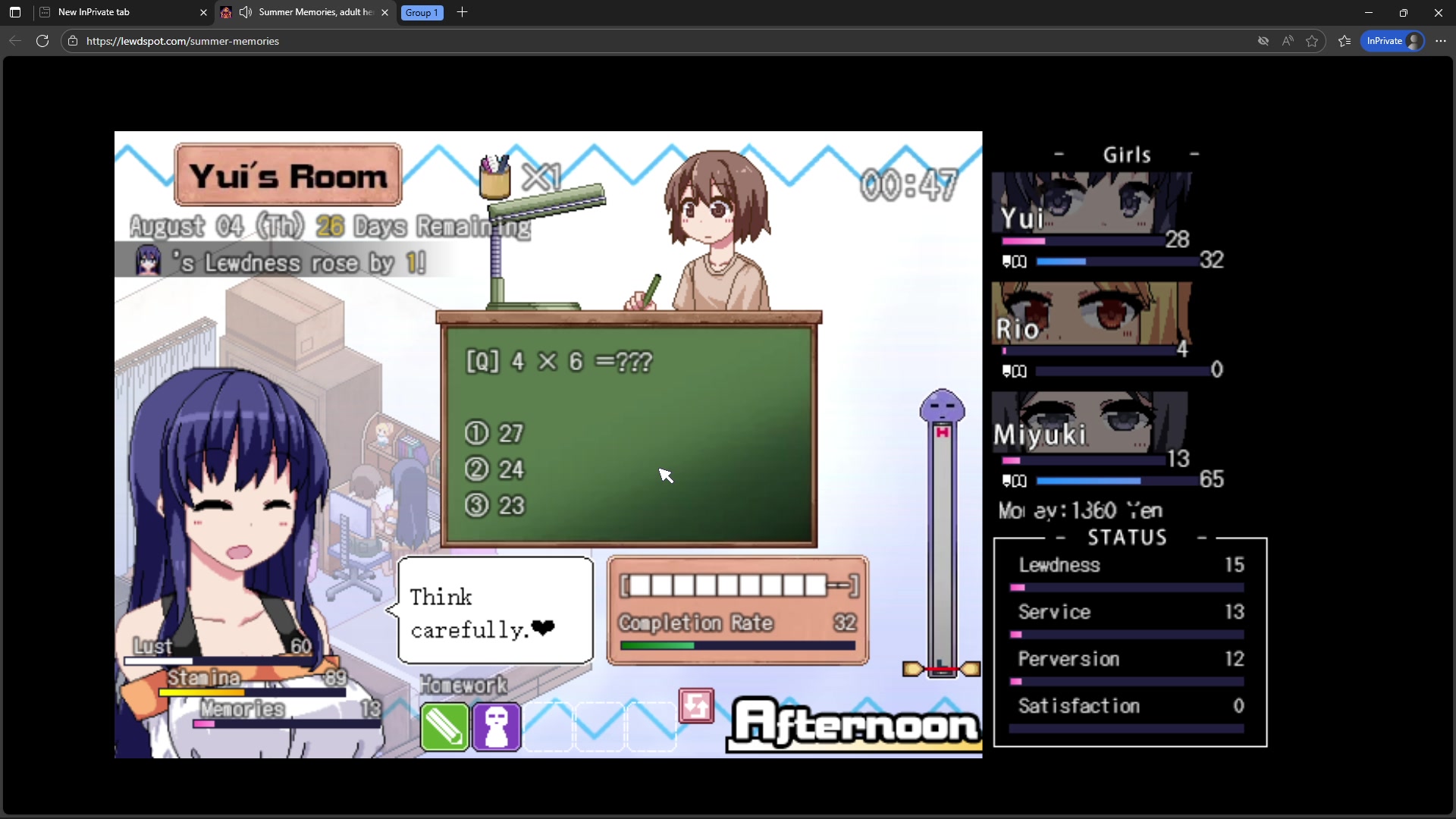
Task: Click the read aloud icon
Action: point(1288,41)
